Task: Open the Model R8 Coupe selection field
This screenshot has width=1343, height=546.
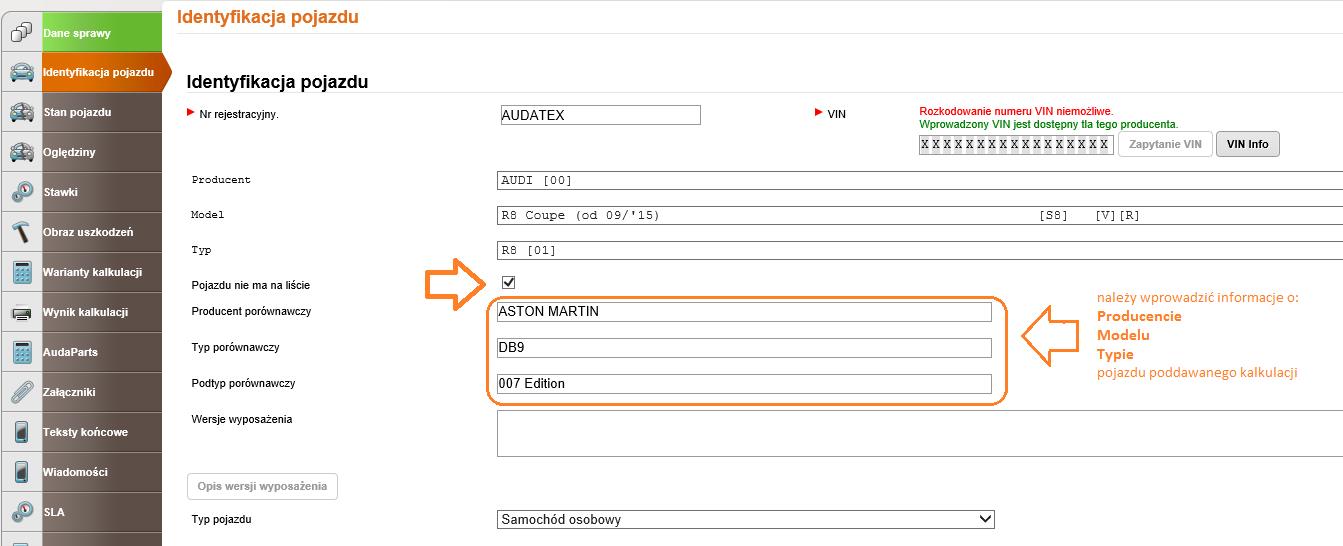Action: [x=920, y=215]
